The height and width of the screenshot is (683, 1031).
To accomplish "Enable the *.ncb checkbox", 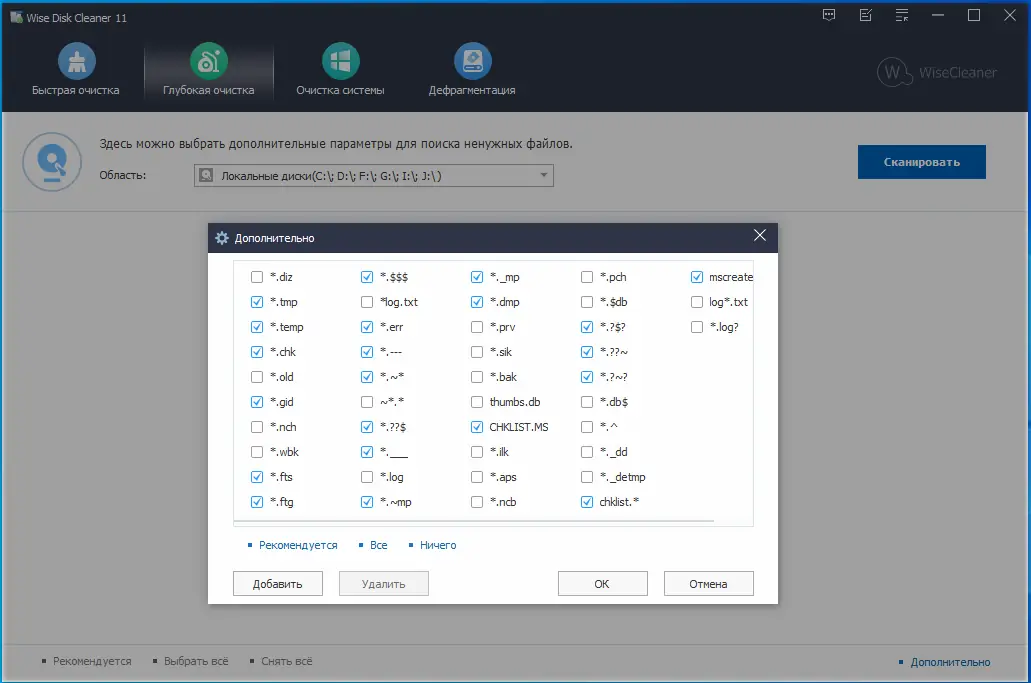I will click(x=477, y=502).
